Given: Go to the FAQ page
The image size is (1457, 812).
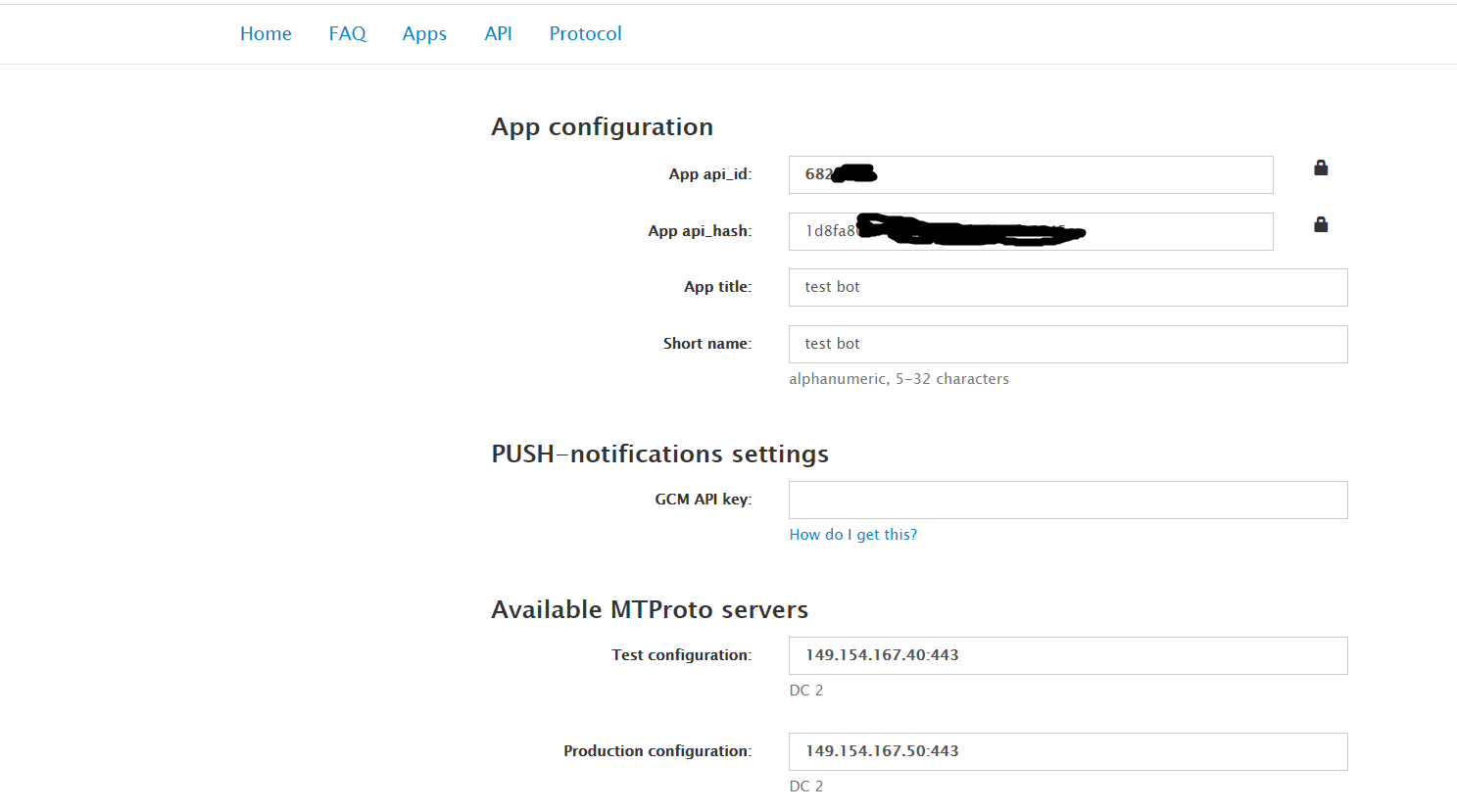Looking at the screenshot, I should (x=347, y=33).
